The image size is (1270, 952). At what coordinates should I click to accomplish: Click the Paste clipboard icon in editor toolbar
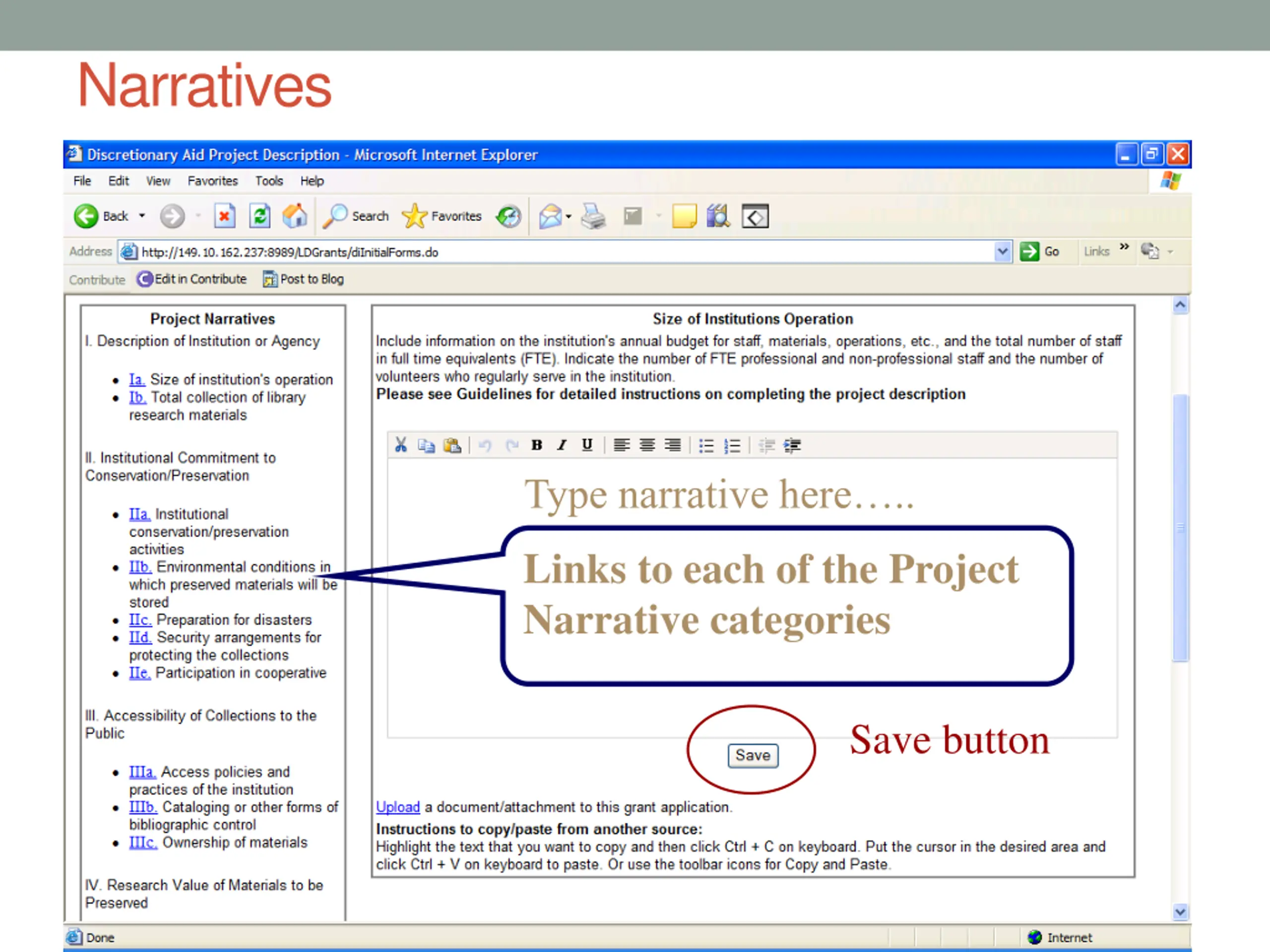pos(452,445)
